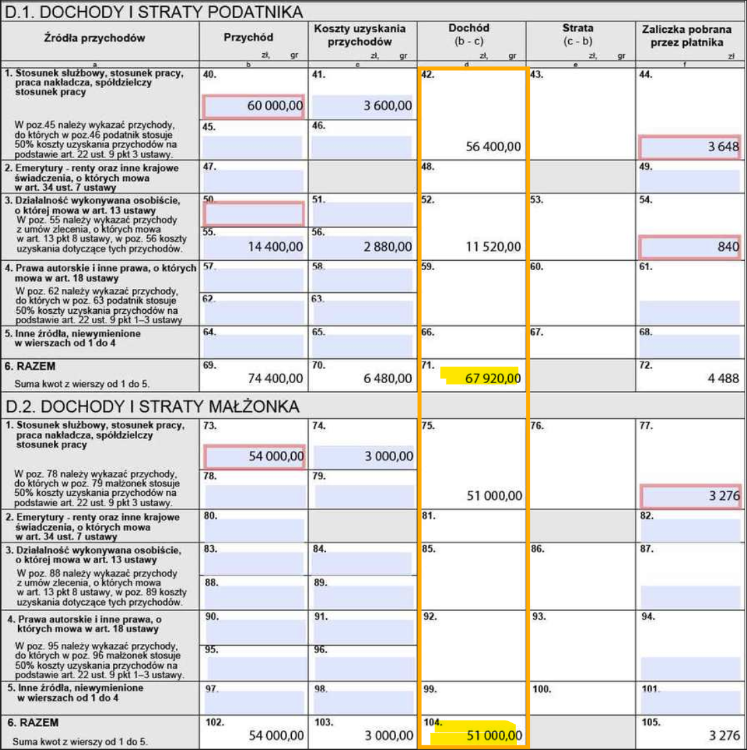Click the empty spouse advance field 94

(691, 668)
